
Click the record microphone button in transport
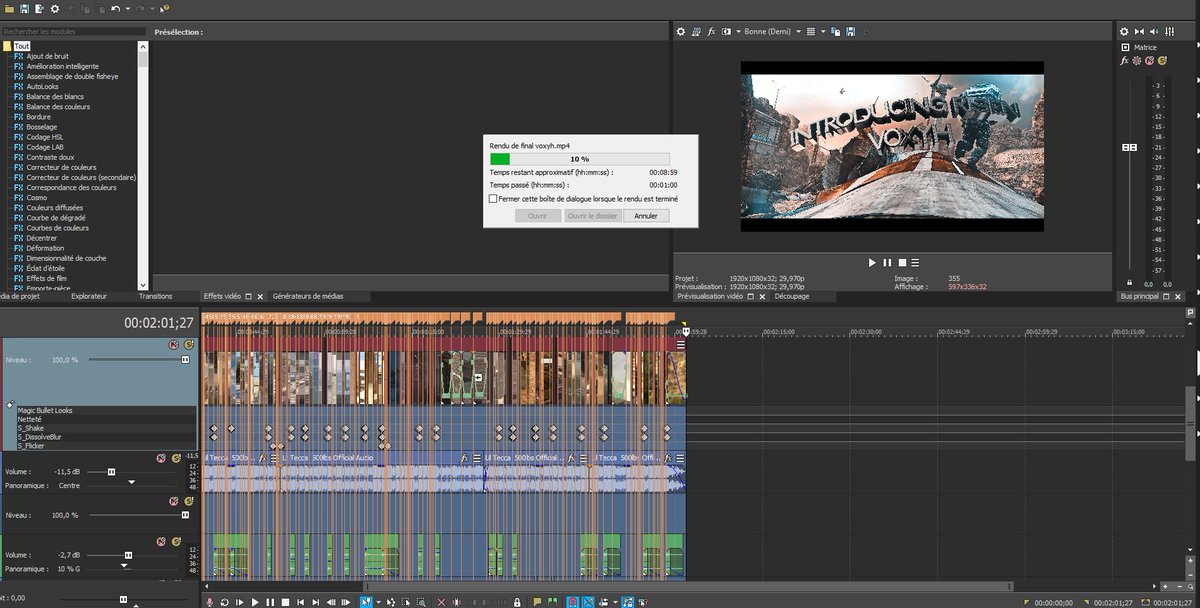tap(209, 602)
